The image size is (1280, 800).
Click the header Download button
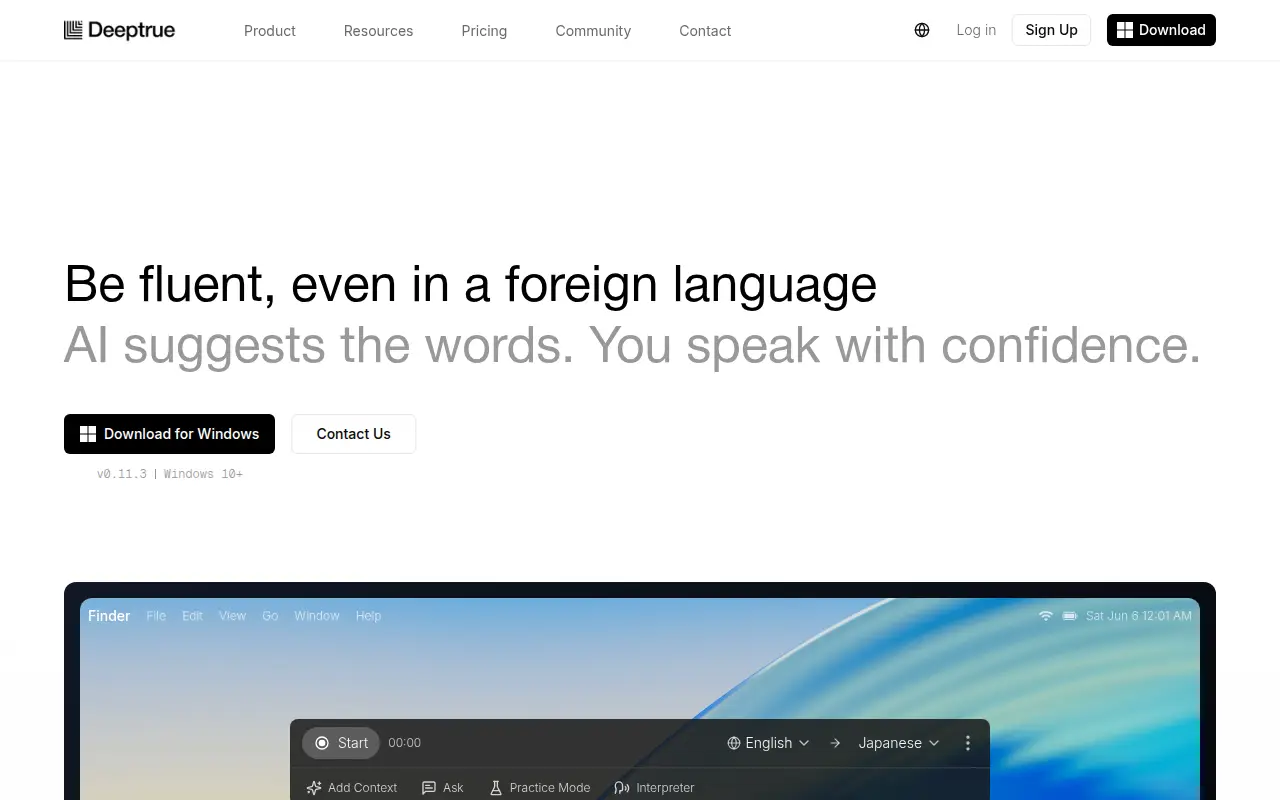pos(1161,30)
